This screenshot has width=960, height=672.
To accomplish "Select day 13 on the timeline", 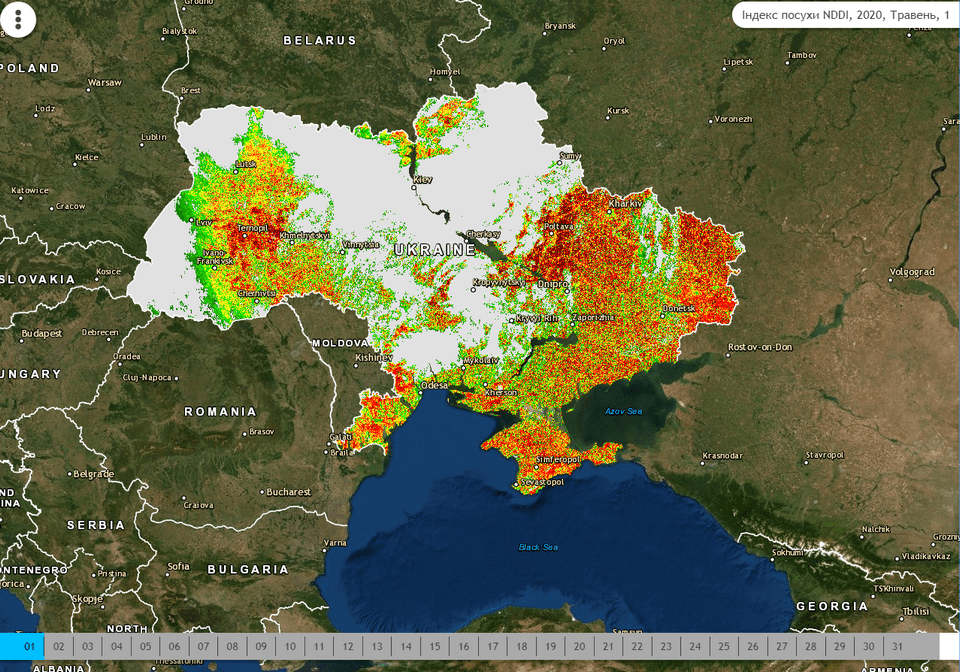I will [x=377, y=646].
